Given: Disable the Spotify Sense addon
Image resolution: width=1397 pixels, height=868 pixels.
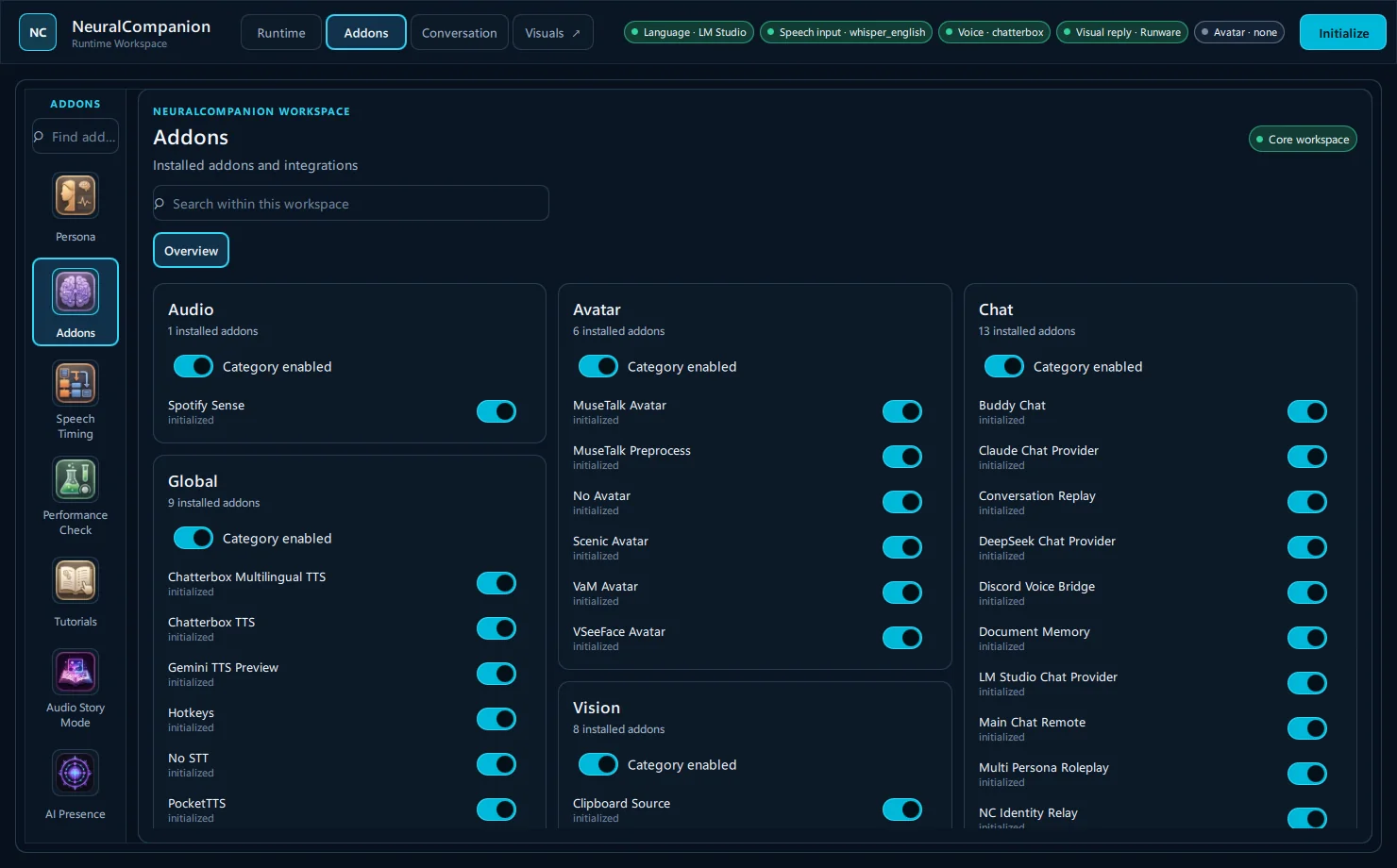Looking at the screenshot, I should [x=497, y=411].
